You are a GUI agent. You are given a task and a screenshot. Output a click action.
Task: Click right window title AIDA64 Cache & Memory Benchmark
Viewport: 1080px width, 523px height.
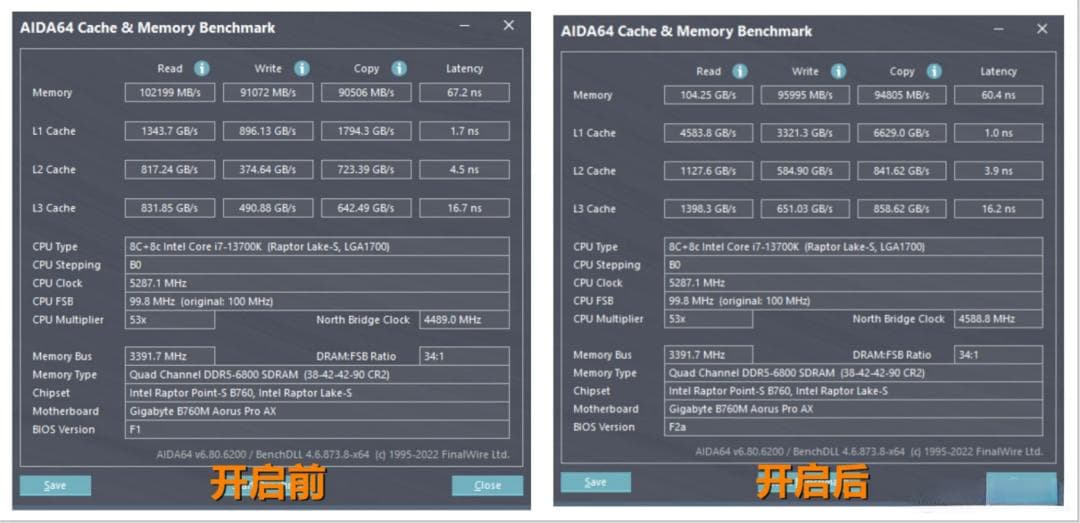tap(687, 31)
